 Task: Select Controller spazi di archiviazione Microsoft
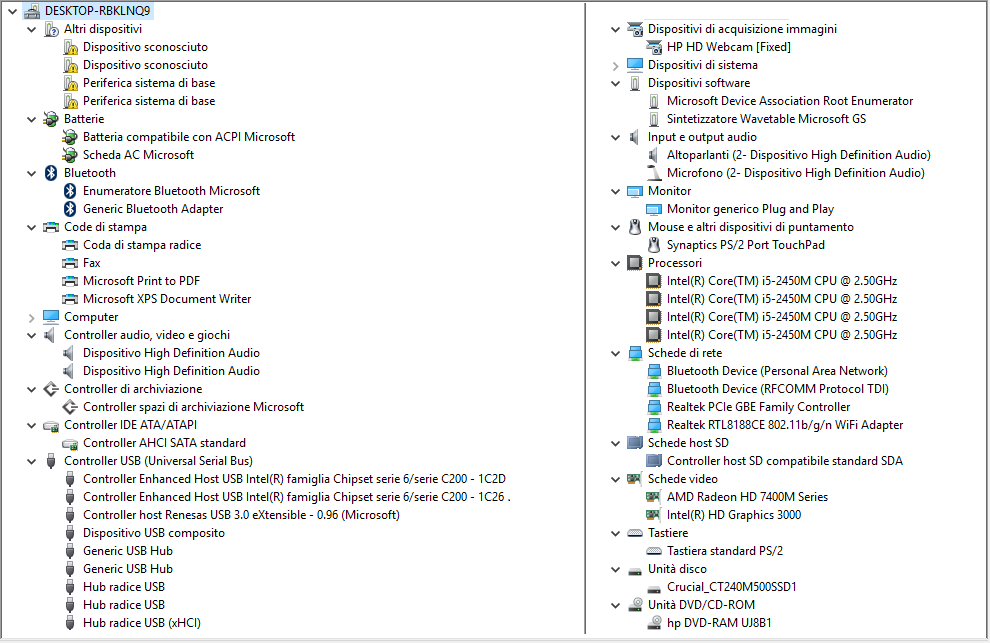pos(193,407)
